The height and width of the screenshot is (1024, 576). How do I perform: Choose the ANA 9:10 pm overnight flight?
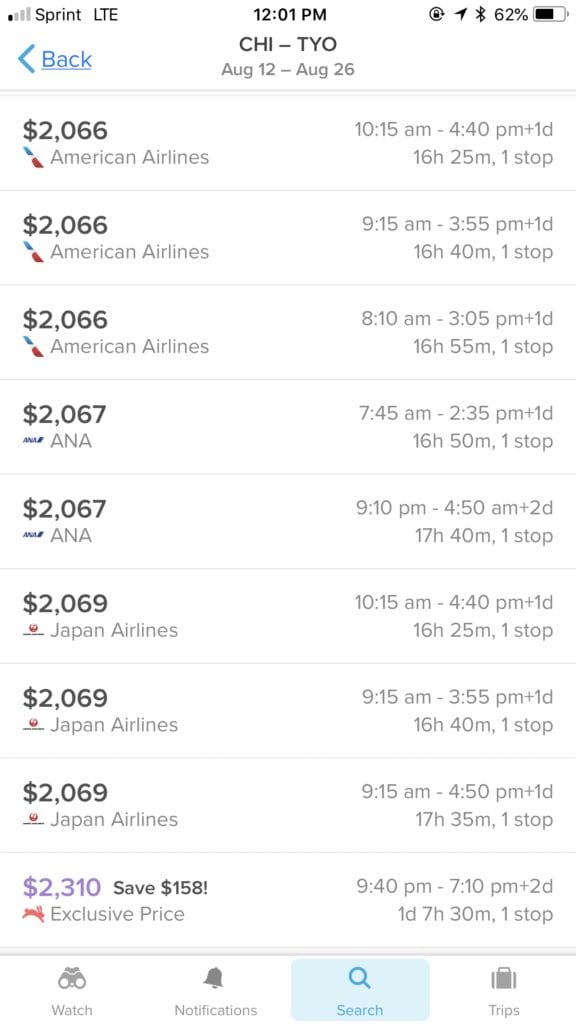[x=288, y=522]
